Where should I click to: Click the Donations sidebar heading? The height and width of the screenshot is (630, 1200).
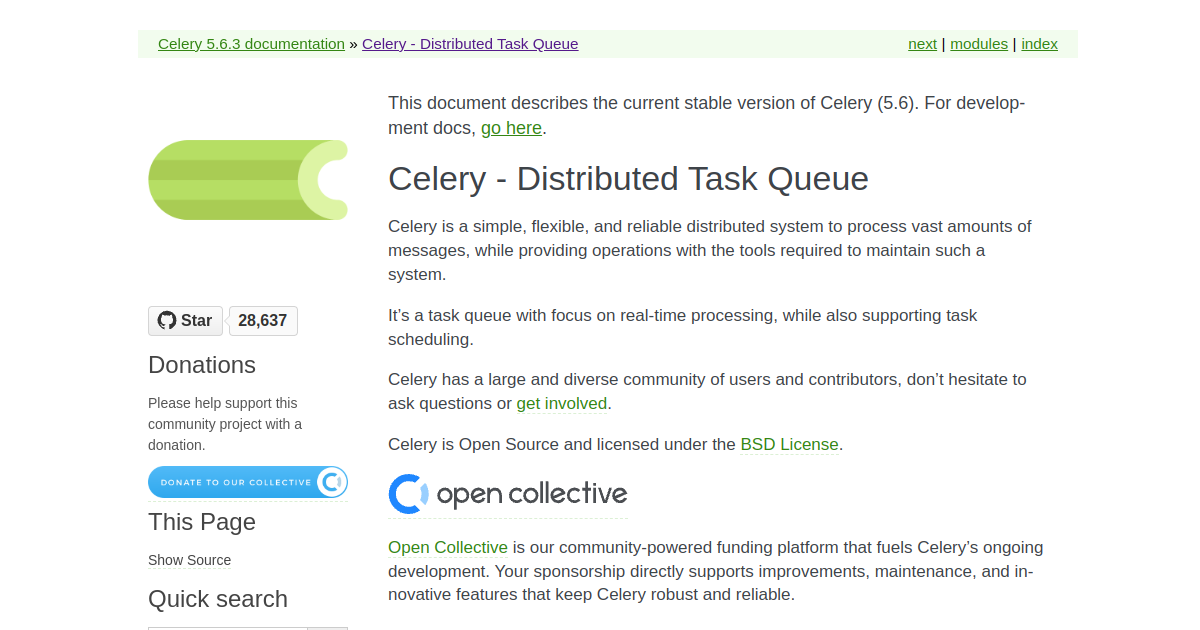(x=202, y=365)
